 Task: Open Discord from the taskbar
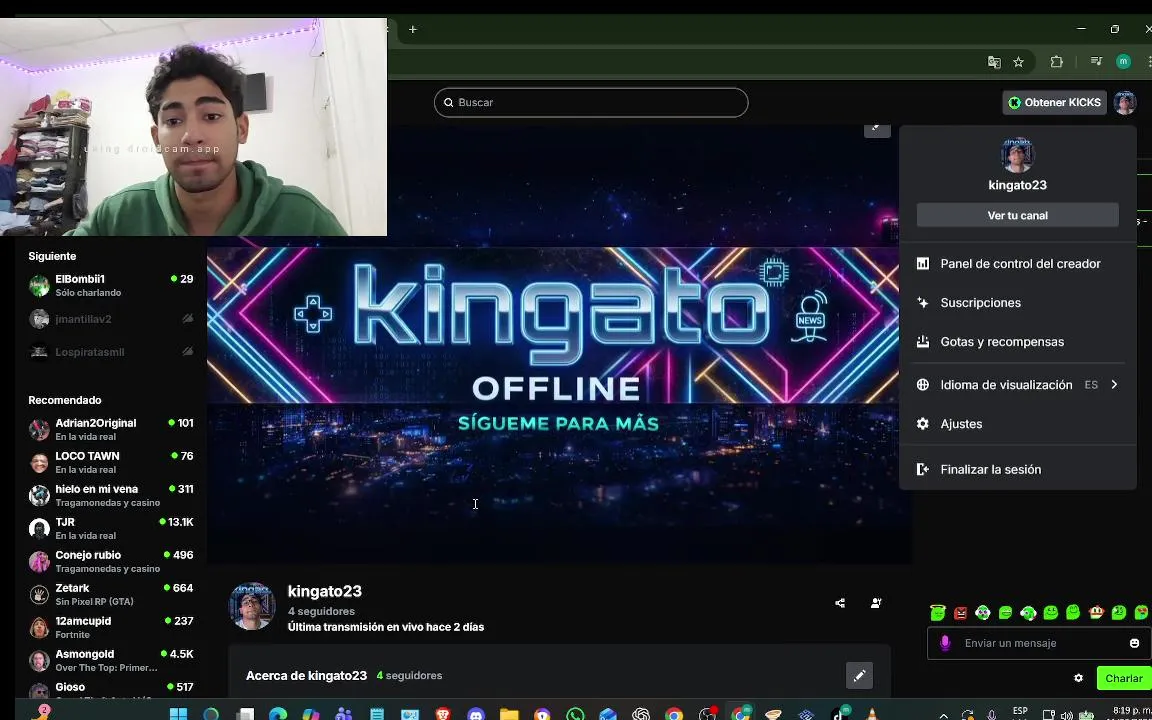[x=476, y=714]
